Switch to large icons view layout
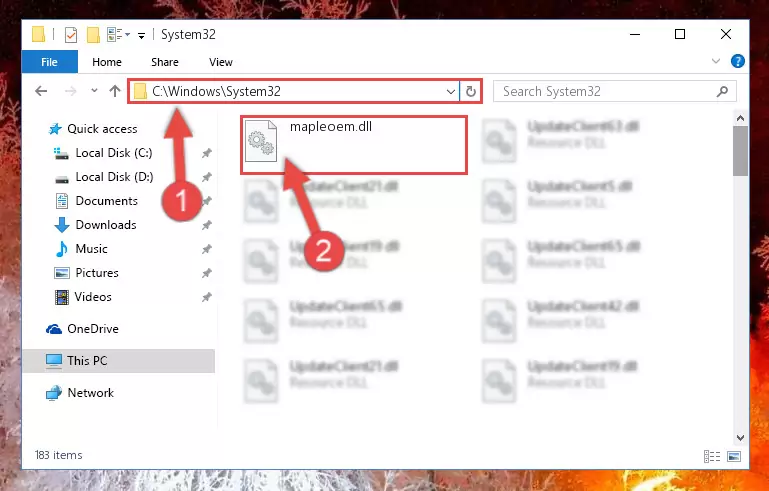The image size is (769, 491). (x=734, y=456)
